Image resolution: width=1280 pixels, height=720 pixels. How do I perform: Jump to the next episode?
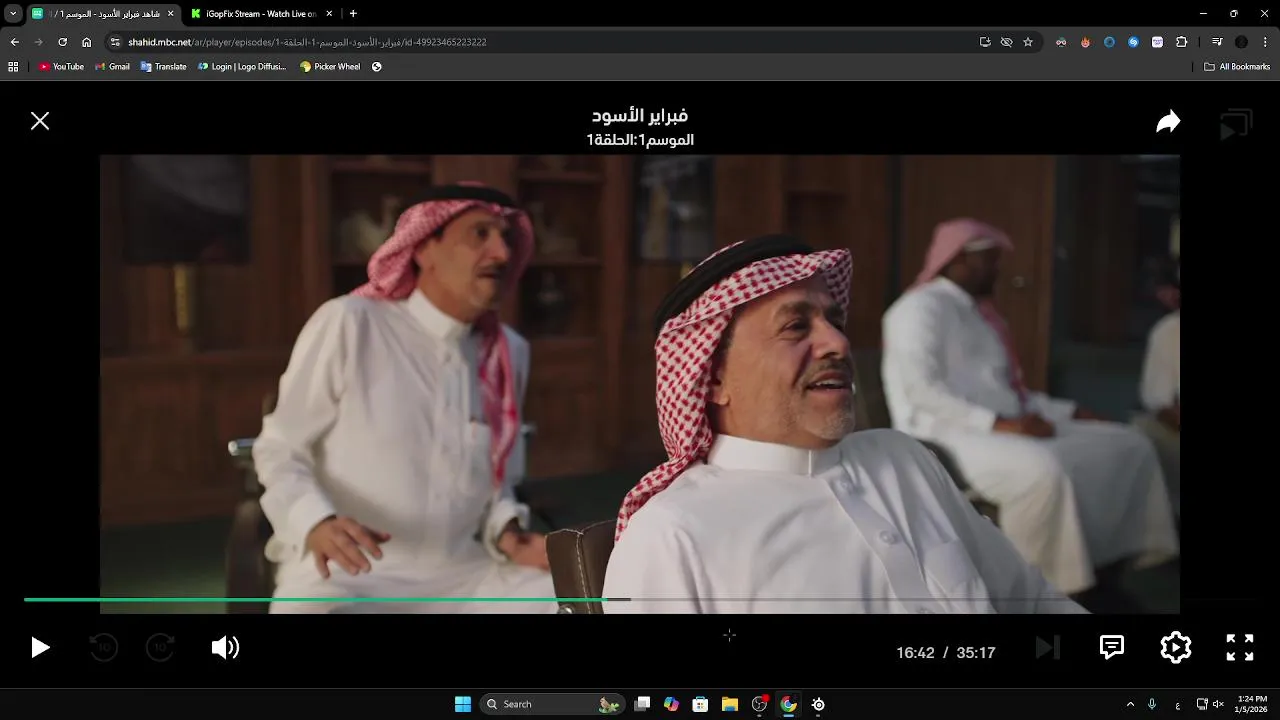[x=1047, y=648]
